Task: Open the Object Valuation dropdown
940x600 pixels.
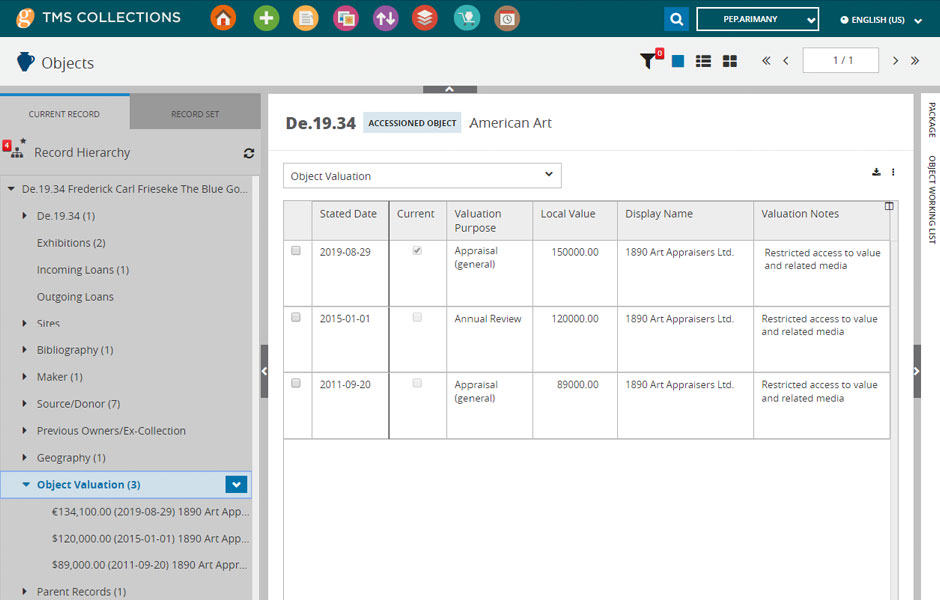Action: (422, 176)
